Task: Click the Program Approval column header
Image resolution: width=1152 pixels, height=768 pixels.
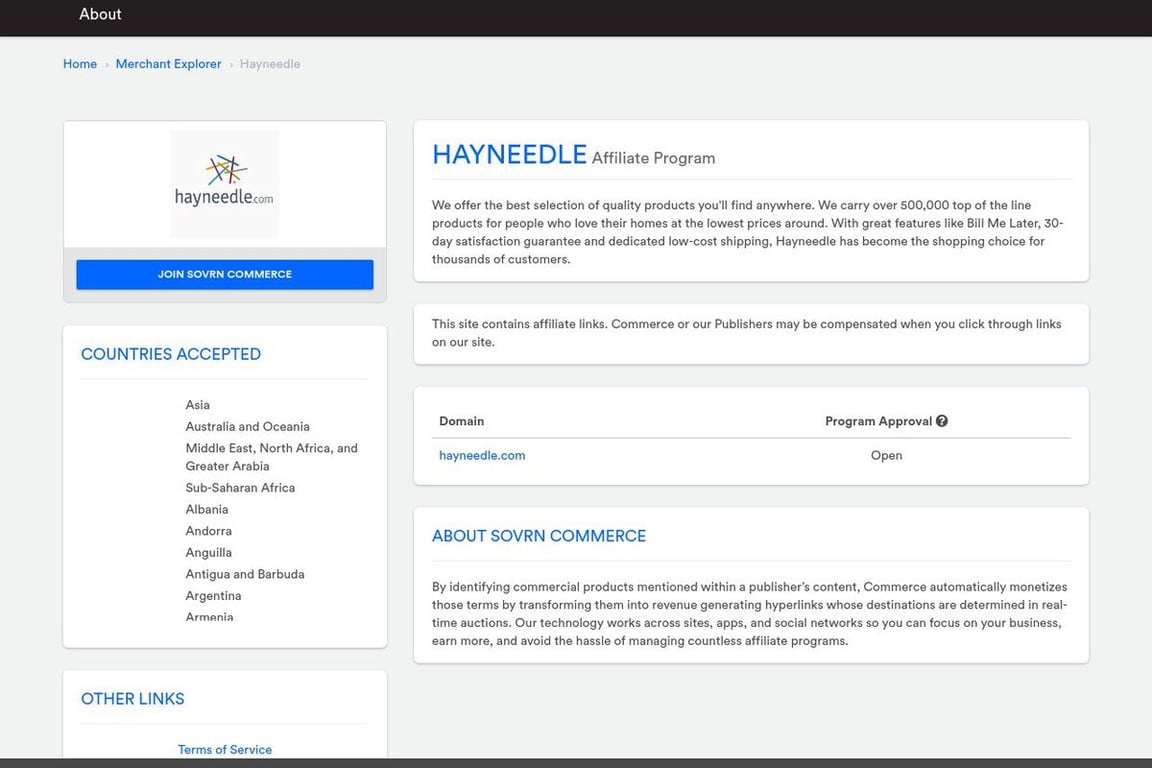Action: (x=878, y=421)
